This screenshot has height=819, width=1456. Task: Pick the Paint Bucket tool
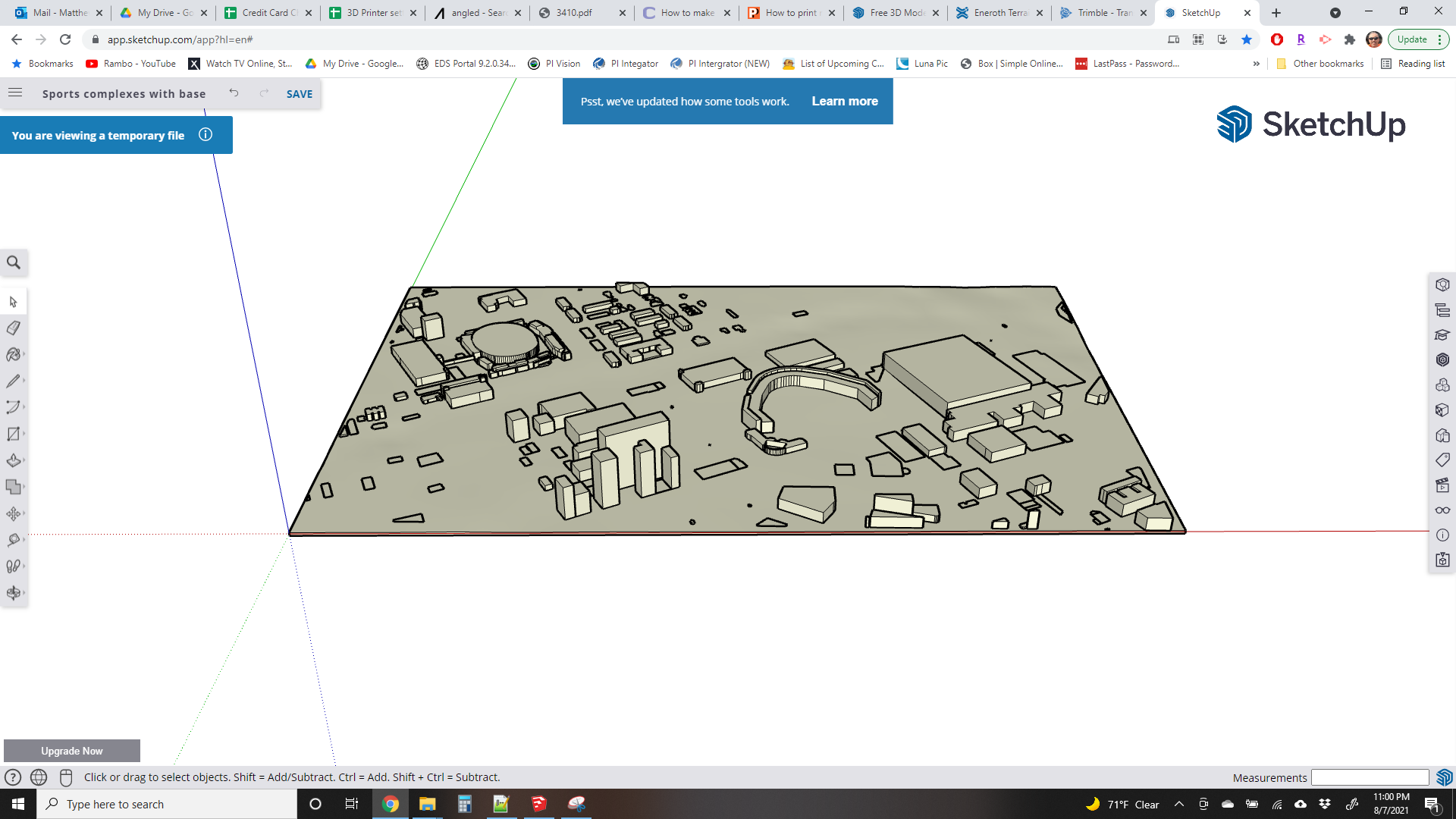[14, 354]
